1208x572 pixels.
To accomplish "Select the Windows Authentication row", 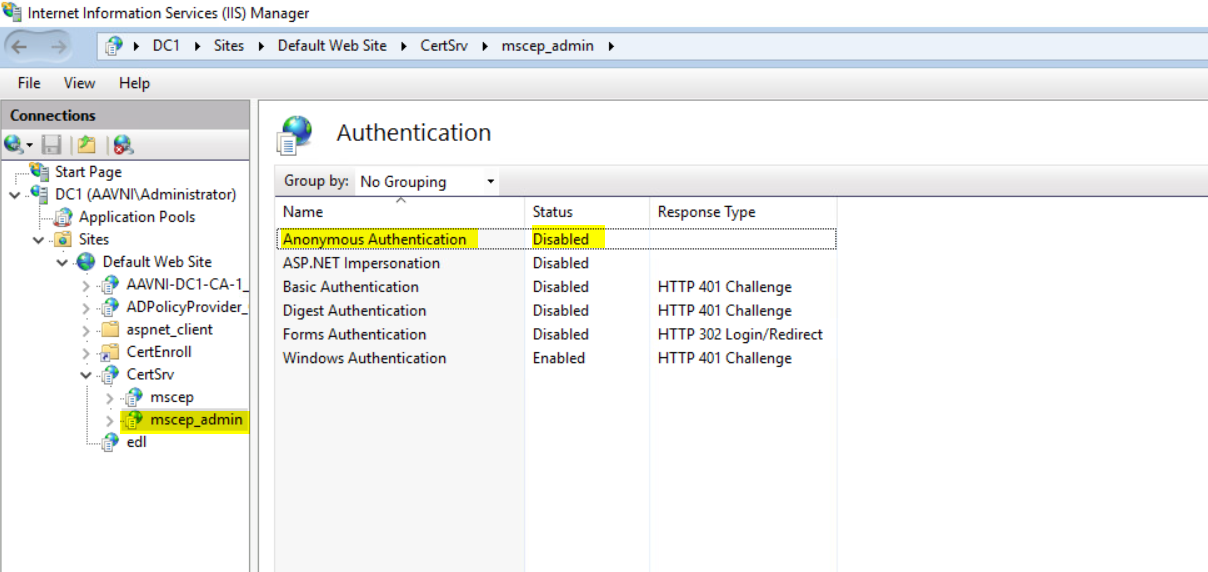I will point(364,358).
